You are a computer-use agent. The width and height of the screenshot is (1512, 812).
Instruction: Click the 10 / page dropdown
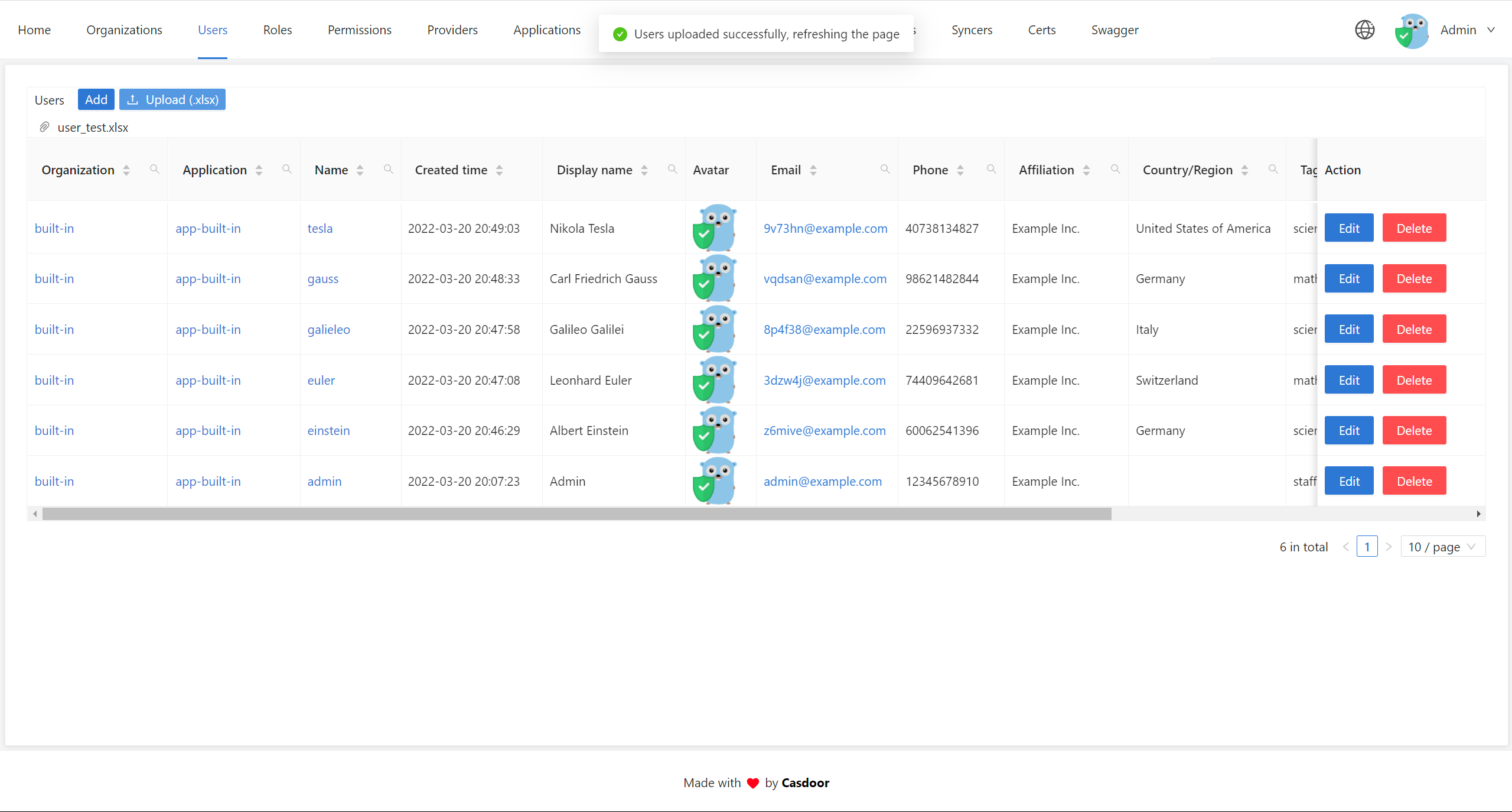[x=1439, y=547]
